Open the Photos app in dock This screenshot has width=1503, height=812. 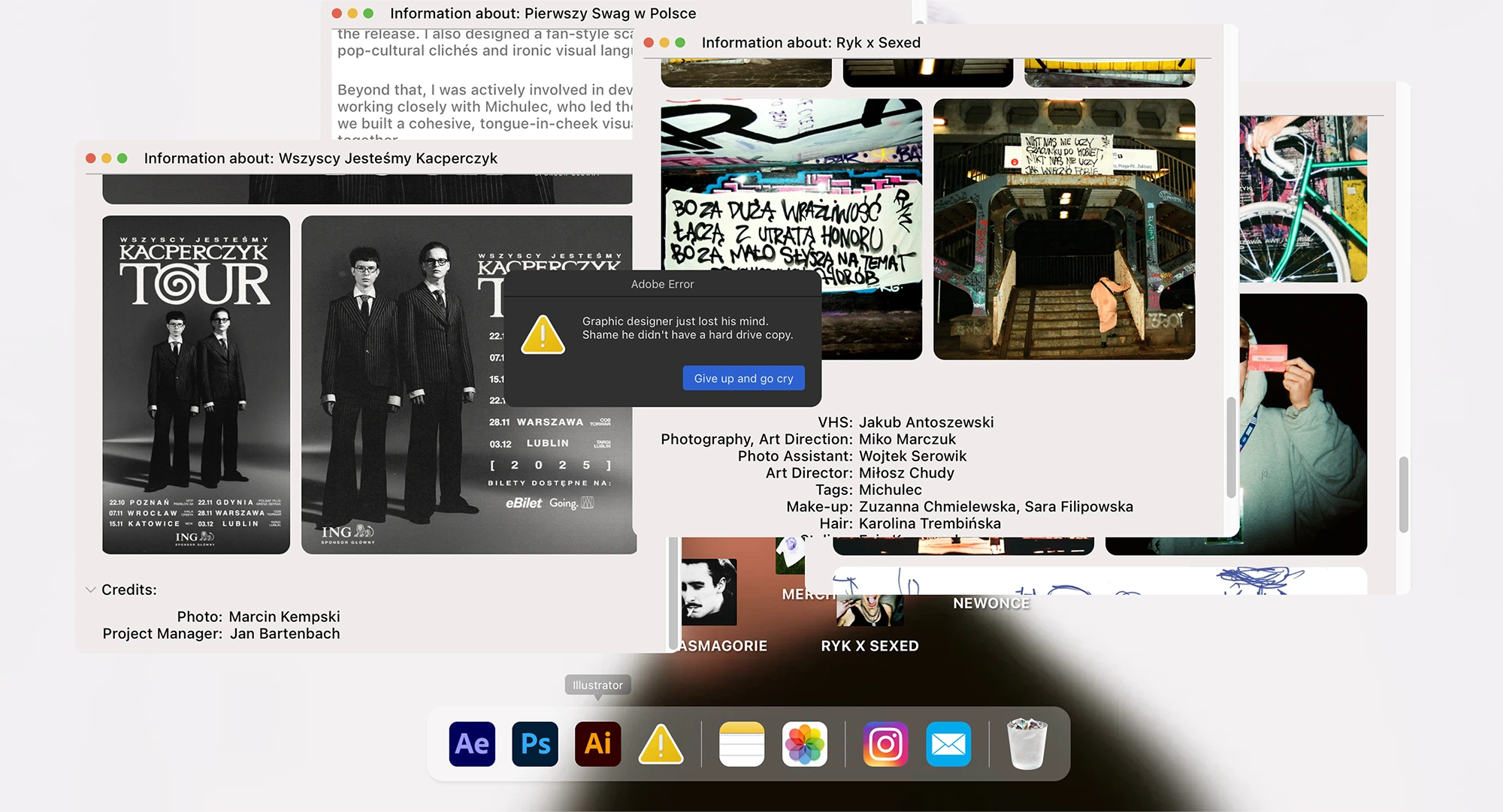pyautogui.click(x=804, y=744)
